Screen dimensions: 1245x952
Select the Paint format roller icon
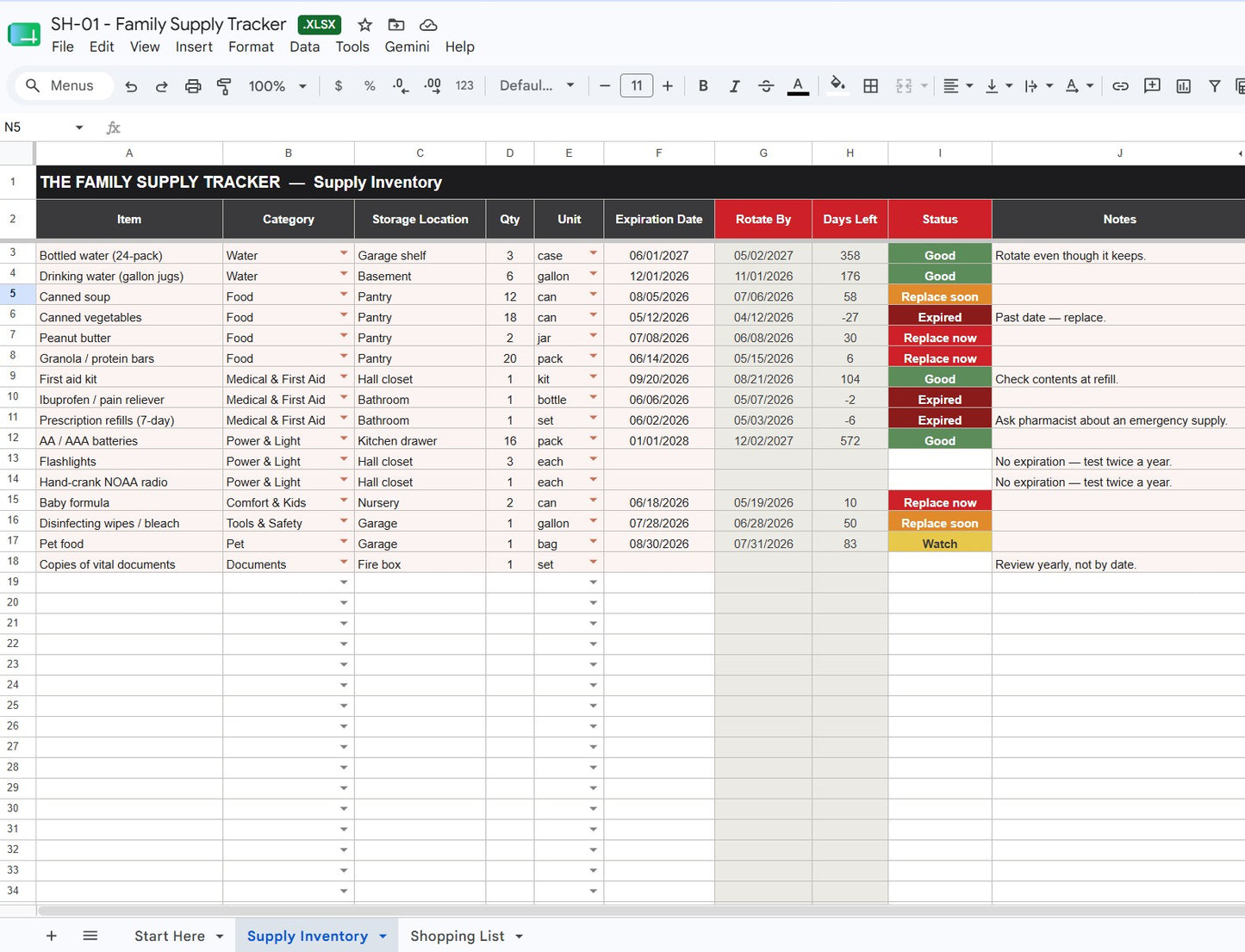point(224,86)
